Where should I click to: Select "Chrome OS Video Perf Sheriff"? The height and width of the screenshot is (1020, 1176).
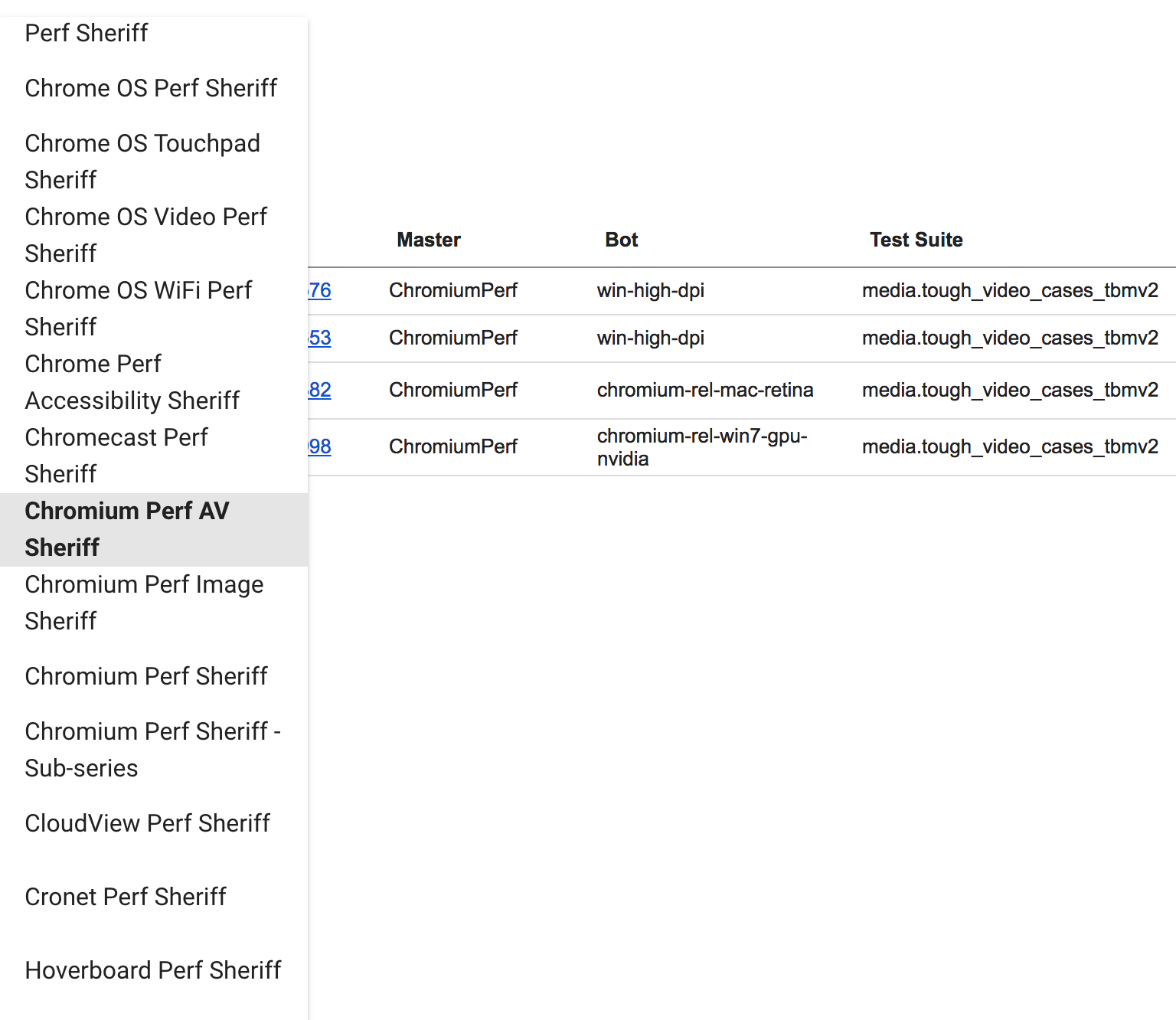coord(145,234)
